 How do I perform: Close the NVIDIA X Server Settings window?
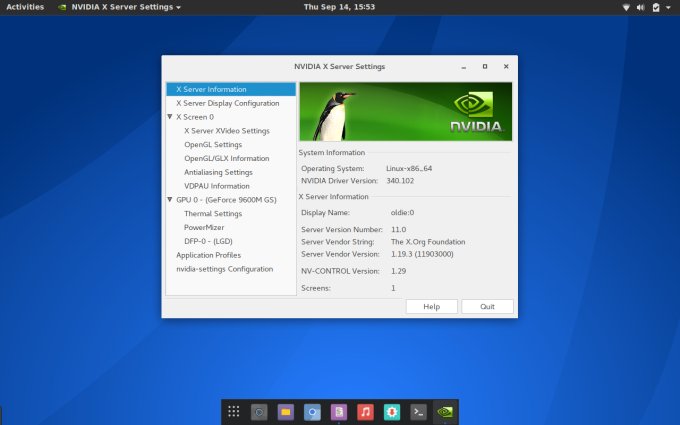point(506,66)
